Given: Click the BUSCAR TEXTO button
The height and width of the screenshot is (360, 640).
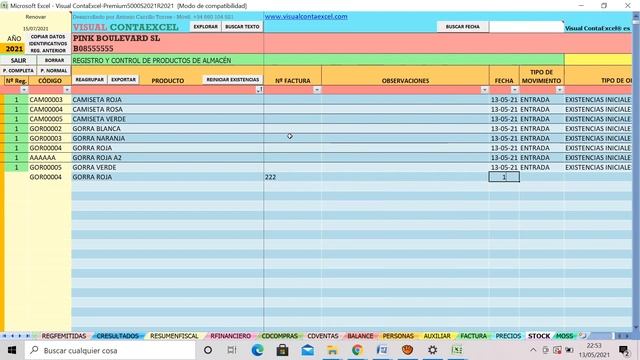Looking at the screenshot, I should click(x=242, y=27).
